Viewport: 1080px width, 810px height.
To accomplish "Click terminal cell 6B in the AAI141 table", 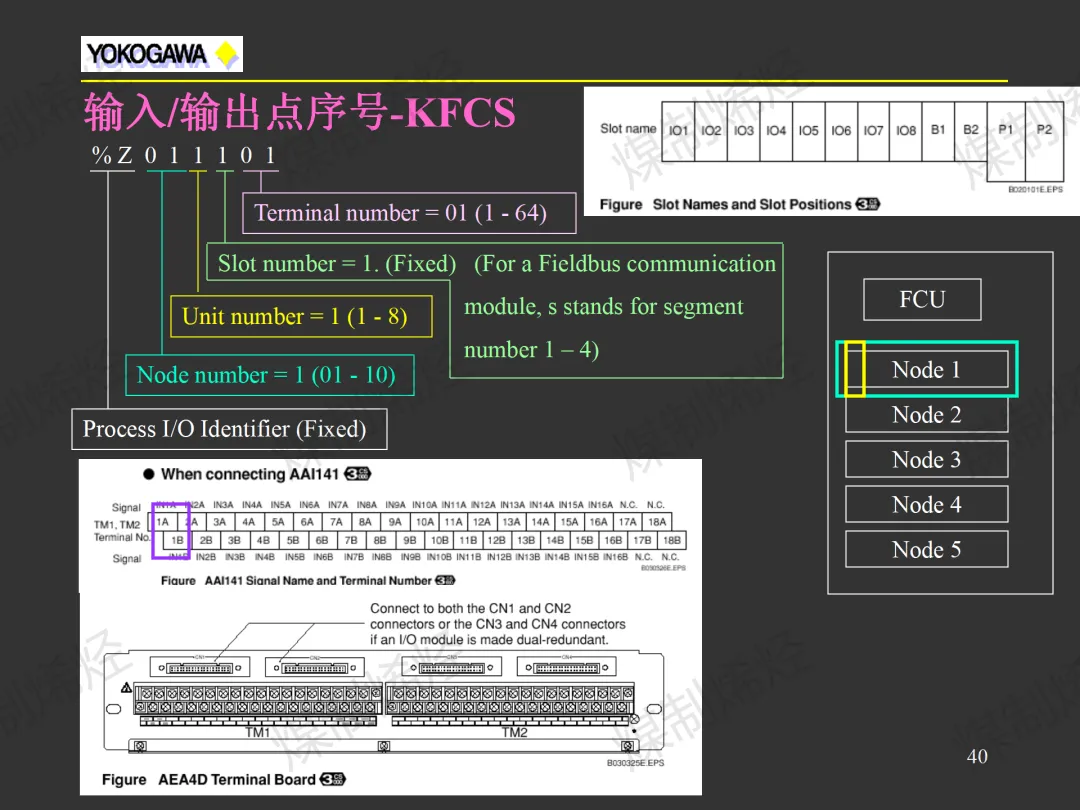I will (322, 541).
